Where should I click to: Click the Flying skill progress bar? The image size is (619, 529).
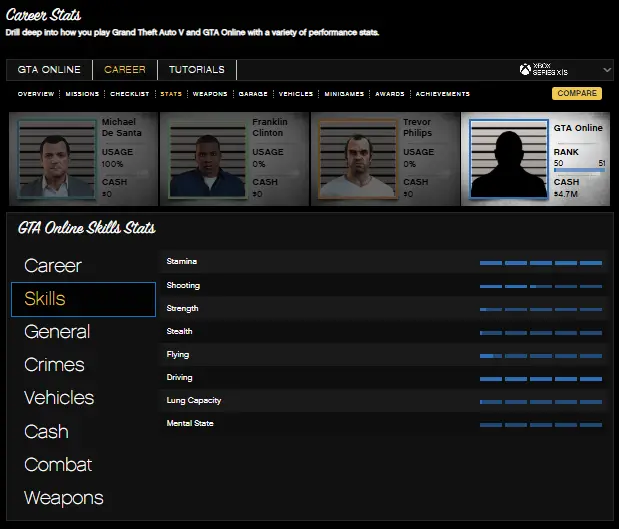[540, 355]
